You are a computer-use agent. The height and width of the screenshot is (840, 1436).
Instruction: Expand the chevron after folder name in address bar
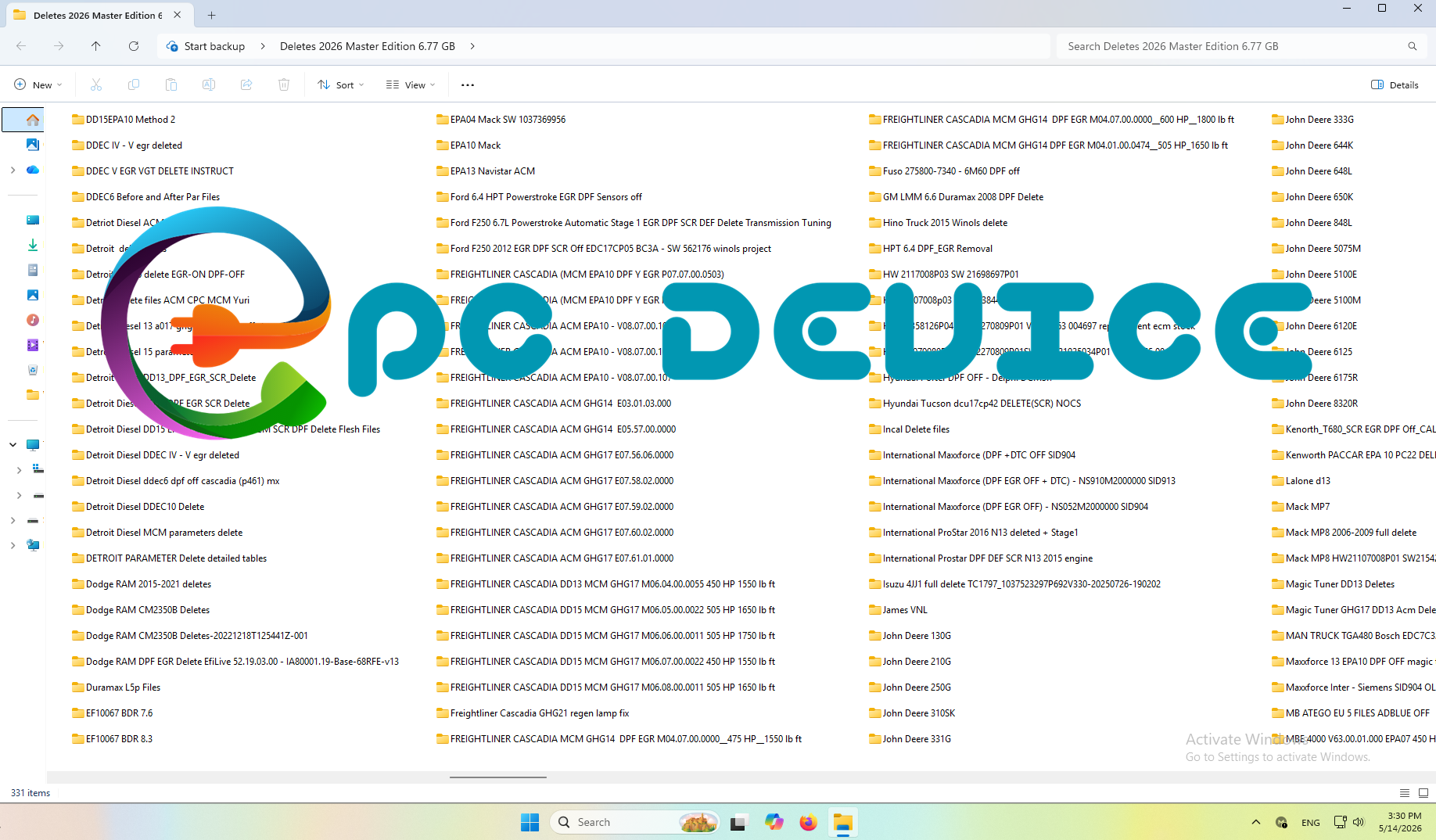(x=472, y=46)
